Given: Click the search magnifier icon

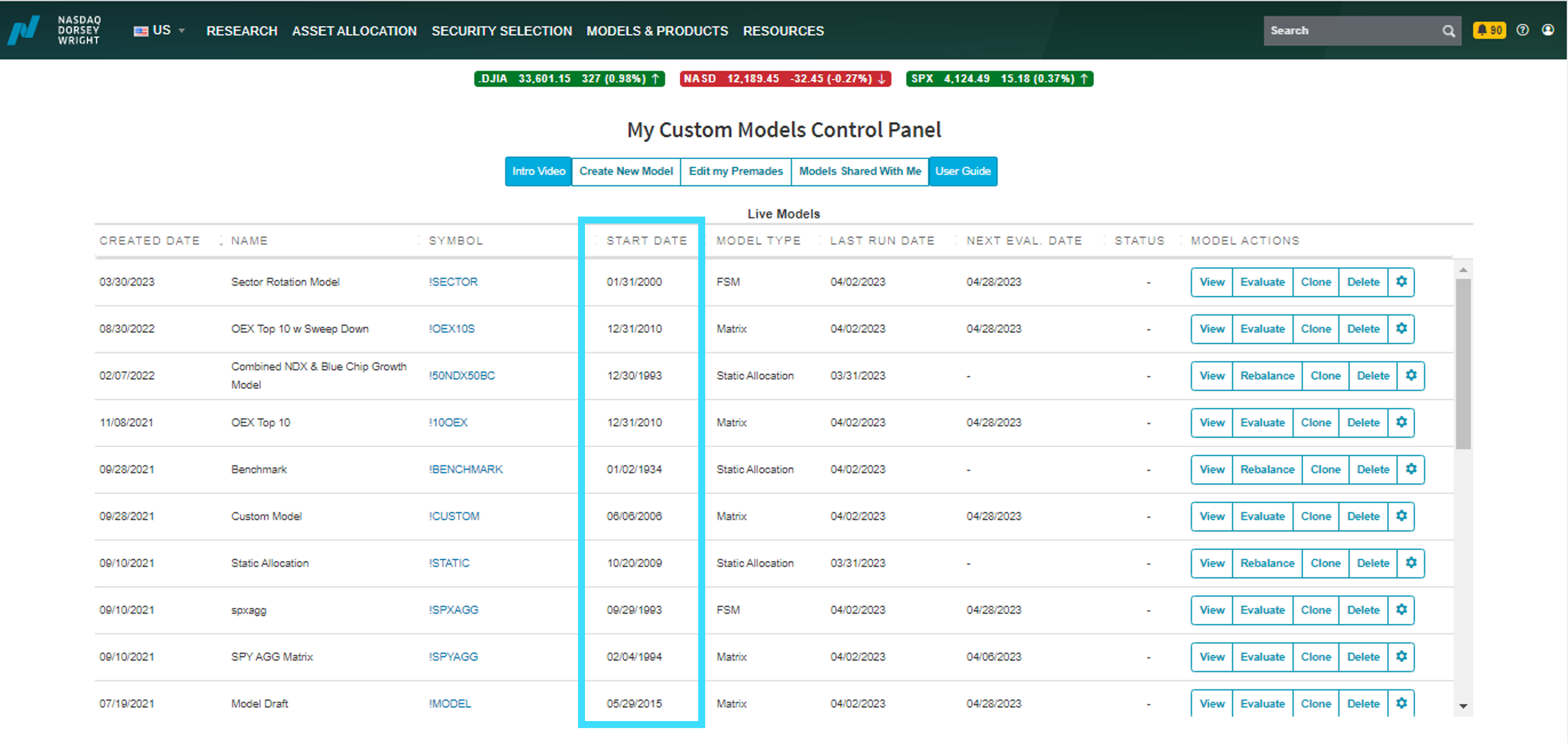Looking at the screenshot, I should [x=1448, y=30].
